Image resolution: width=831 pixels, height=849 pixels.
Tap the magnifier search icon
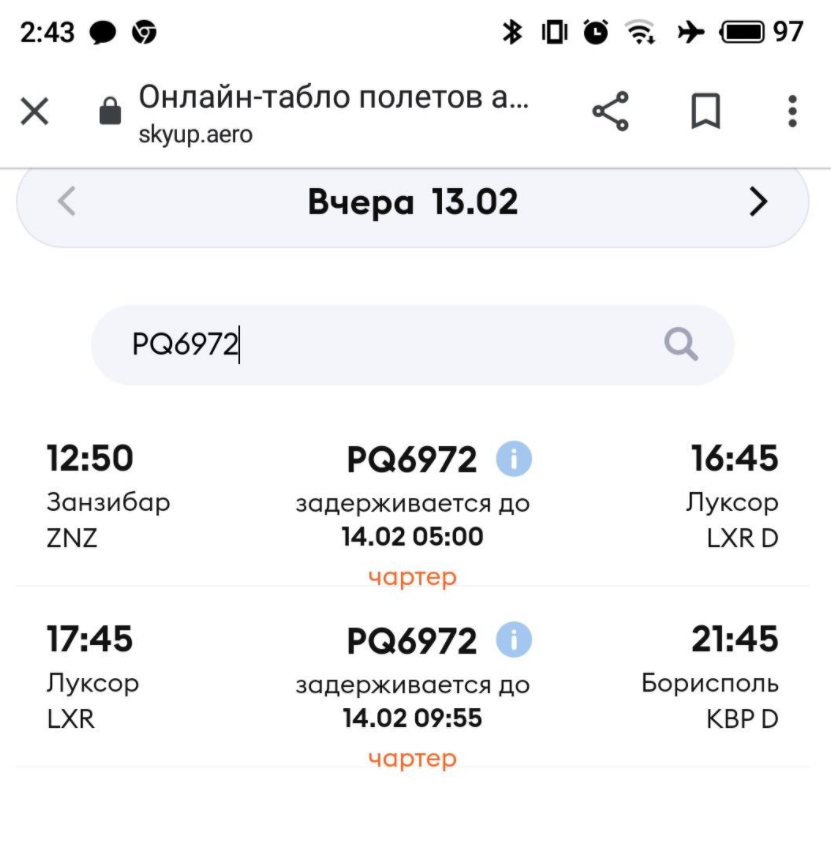(x=681, y=344)
